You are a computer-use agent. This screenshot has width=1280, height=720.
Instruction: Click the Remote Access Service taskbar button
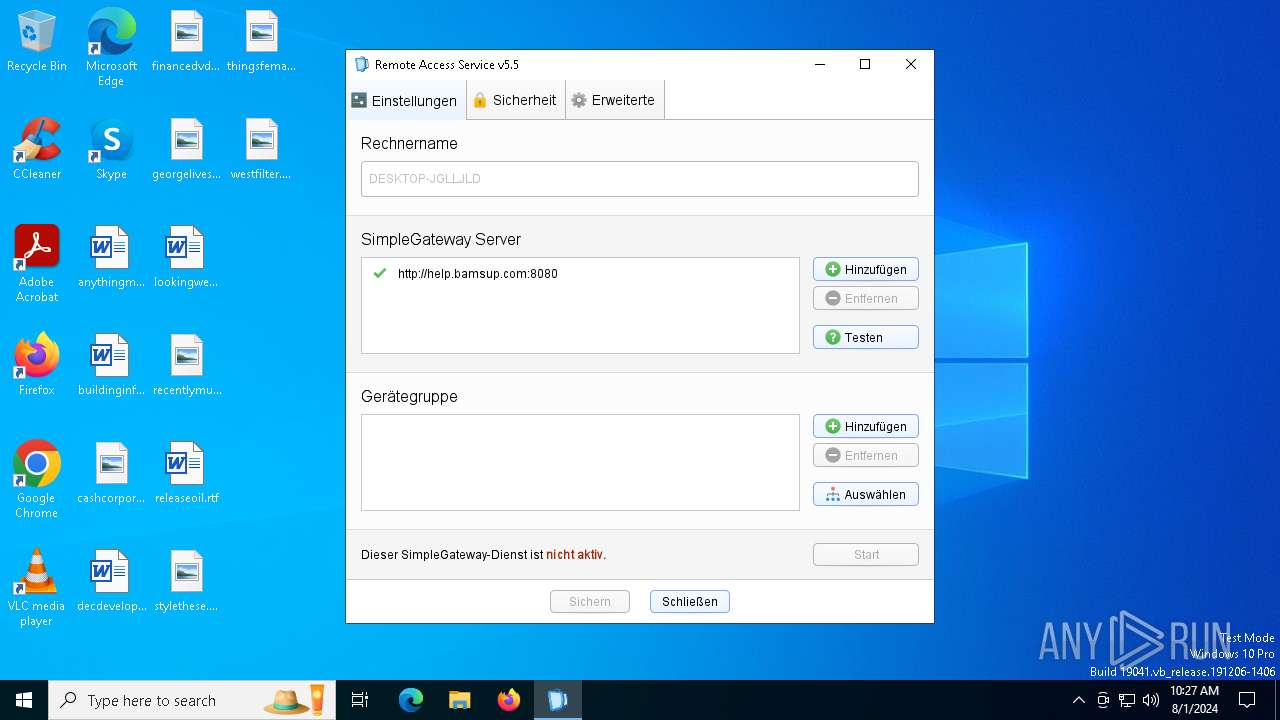(x=558, y=700)
